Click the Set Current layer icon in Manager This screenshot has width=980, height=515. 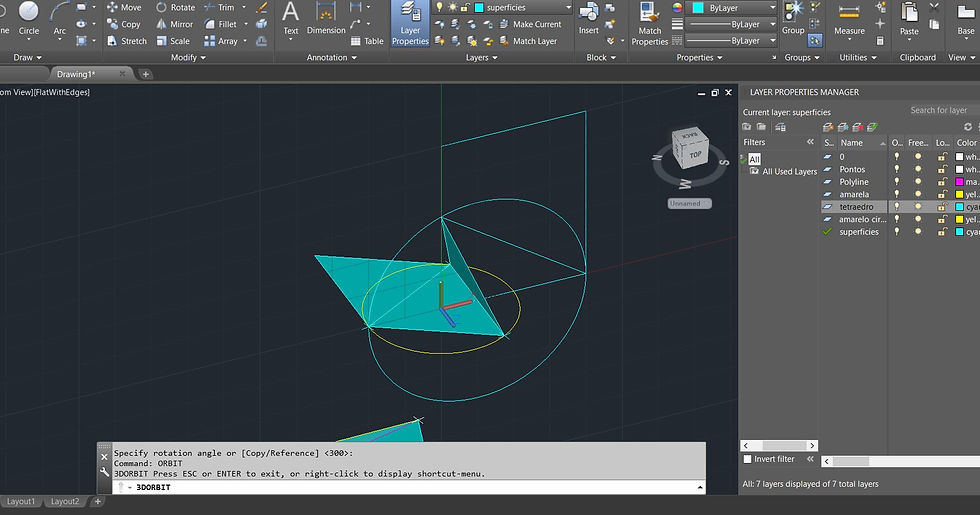(872, 127)
